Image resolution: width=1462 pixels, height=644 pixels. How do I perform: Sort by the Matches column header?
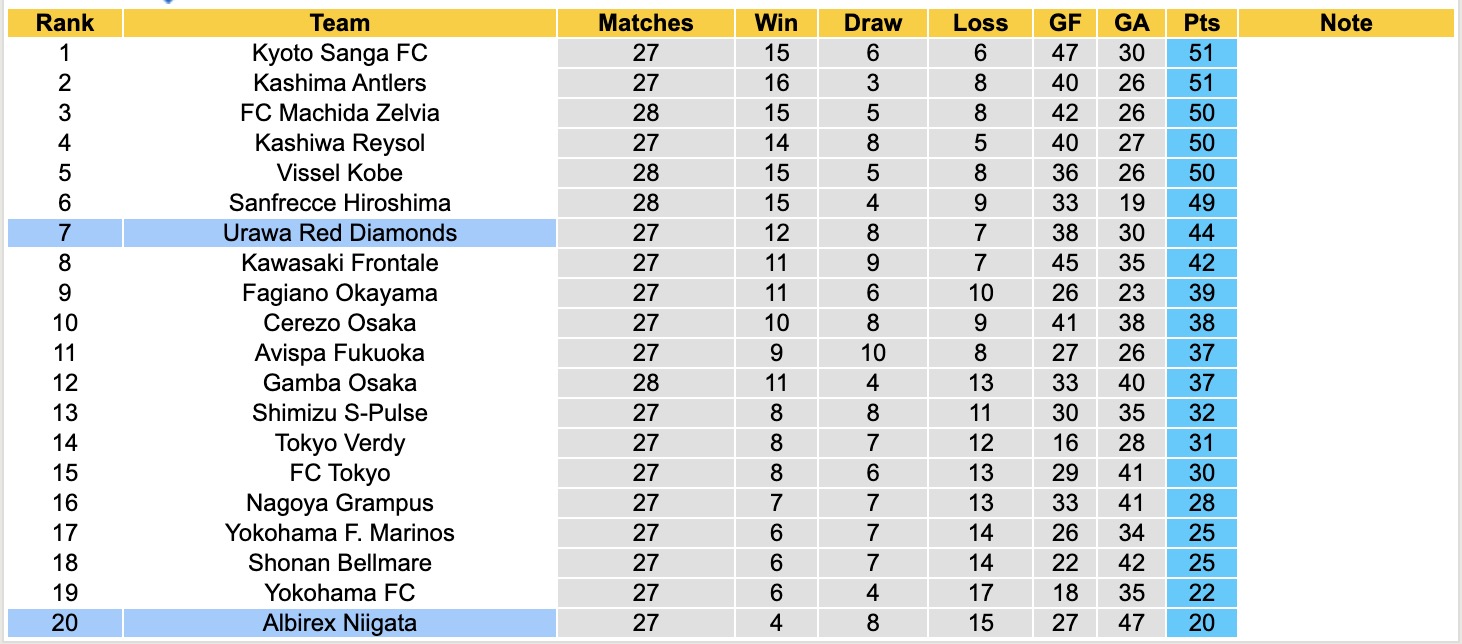[645, 23]
